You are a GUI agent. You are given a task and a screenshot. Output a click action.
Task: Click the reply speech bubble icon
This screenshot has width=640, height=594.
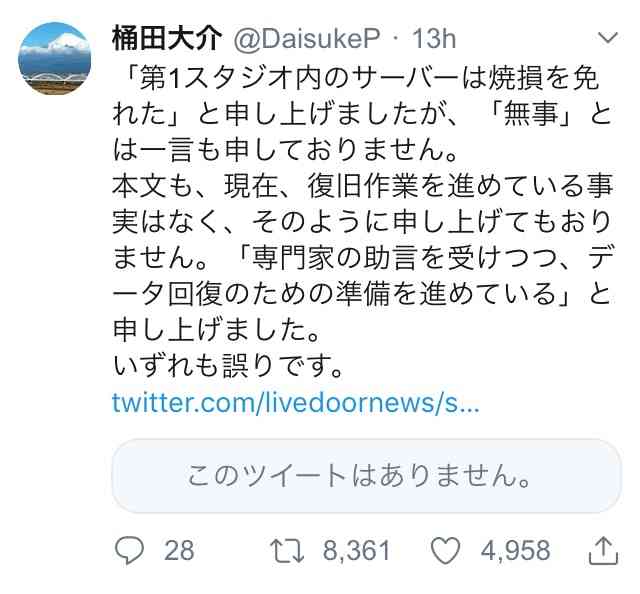[130, 551]
